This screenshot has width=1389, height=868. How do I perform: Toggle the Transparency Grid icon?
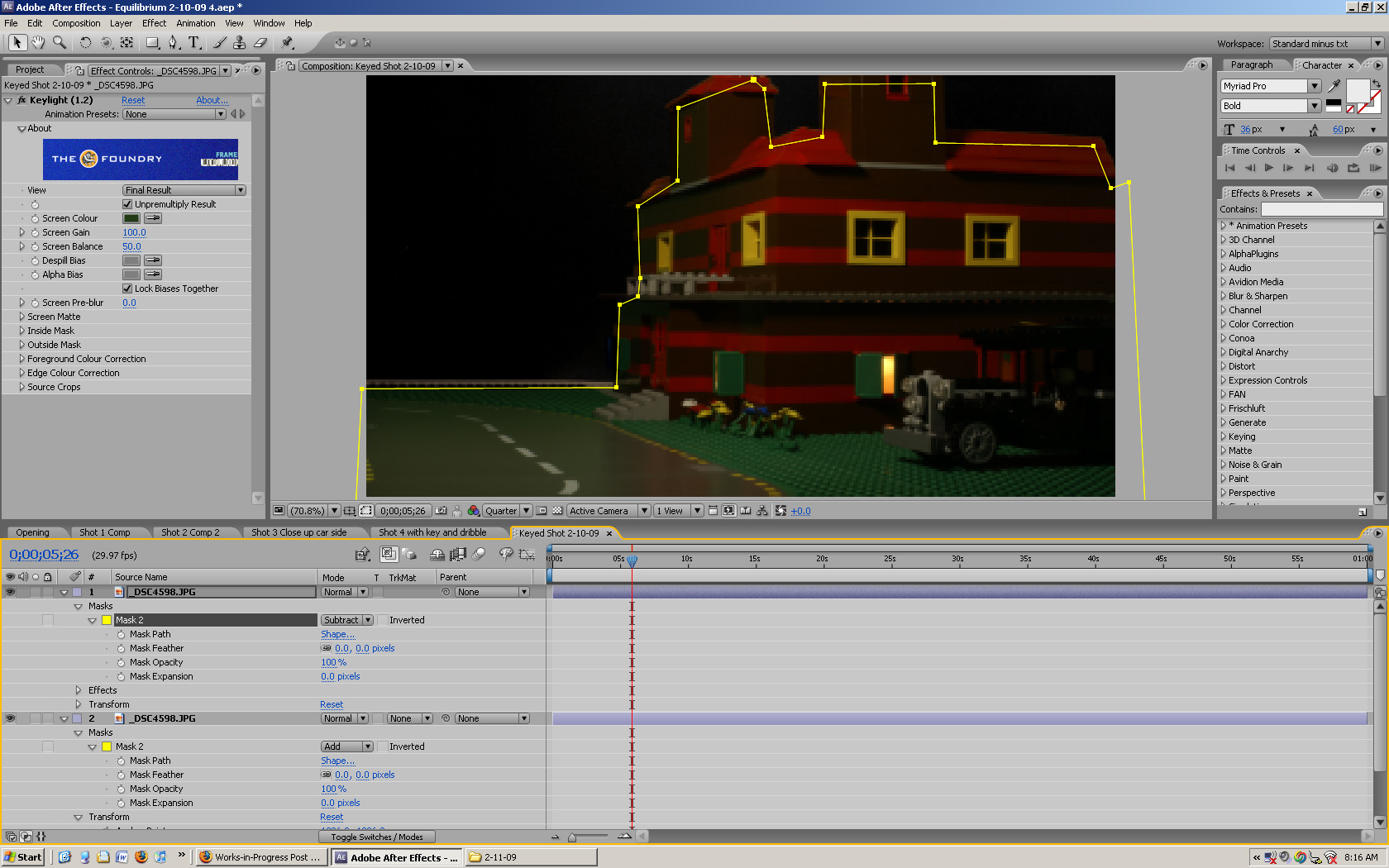click(557, 511)
